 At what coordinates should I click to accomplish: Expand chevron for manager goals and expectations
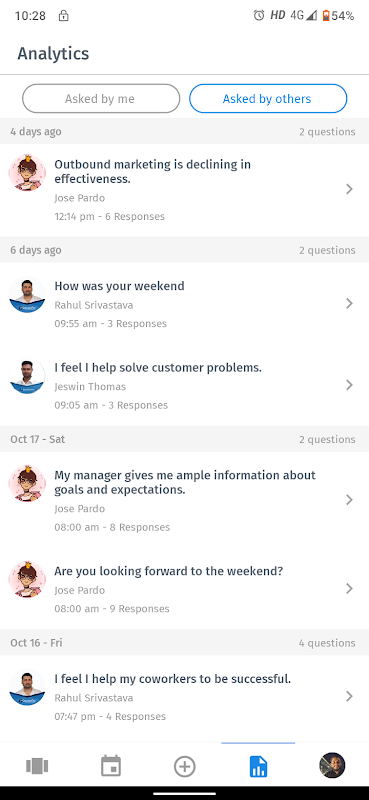350,500
